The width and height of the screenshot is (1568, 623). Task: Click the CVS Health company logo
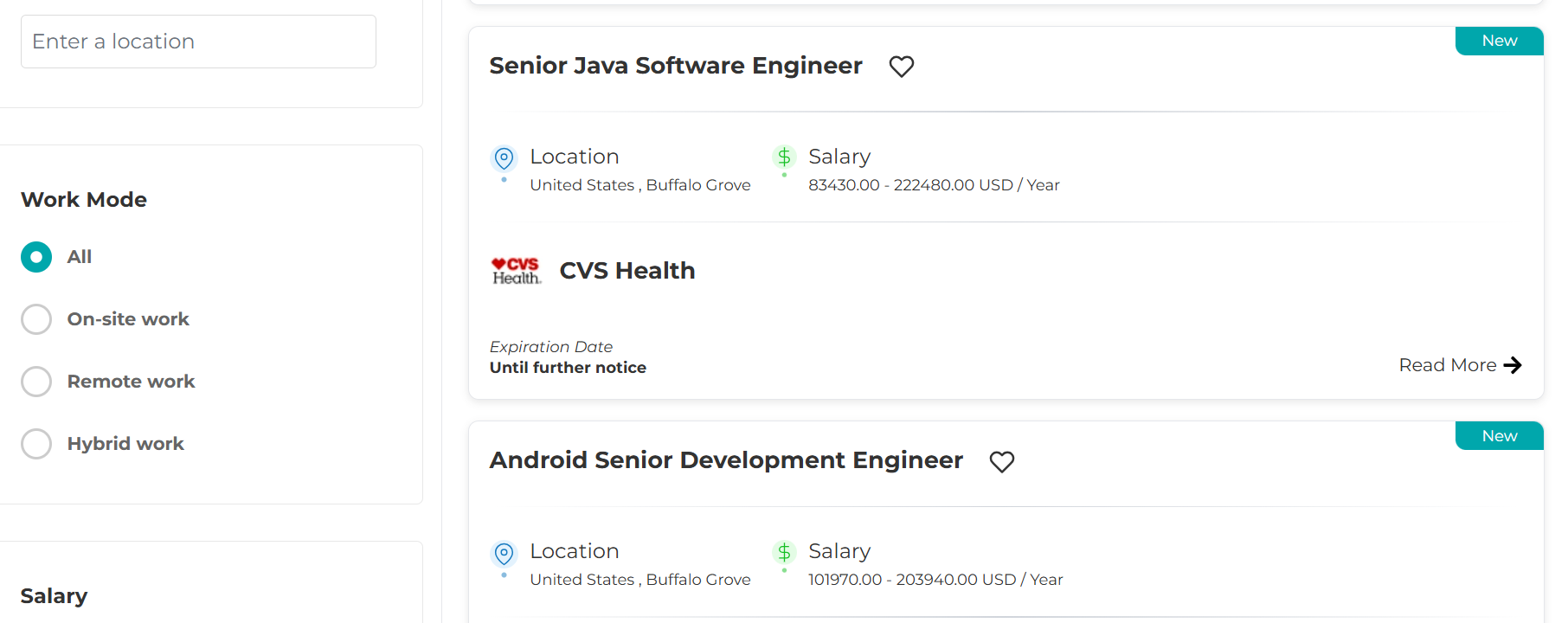coord(516,271)
